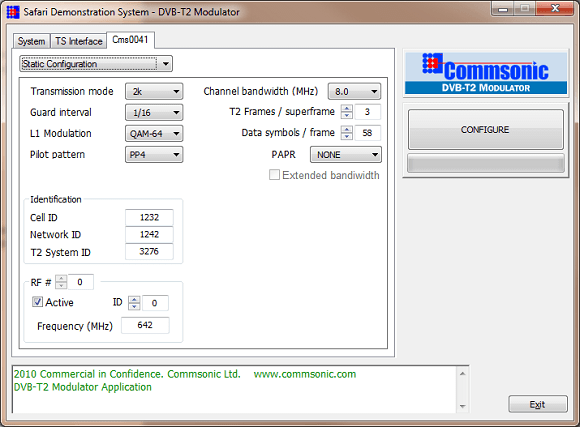Increase the RF ID spinner value
Screen dimensions: 580x427
(134, 300)
